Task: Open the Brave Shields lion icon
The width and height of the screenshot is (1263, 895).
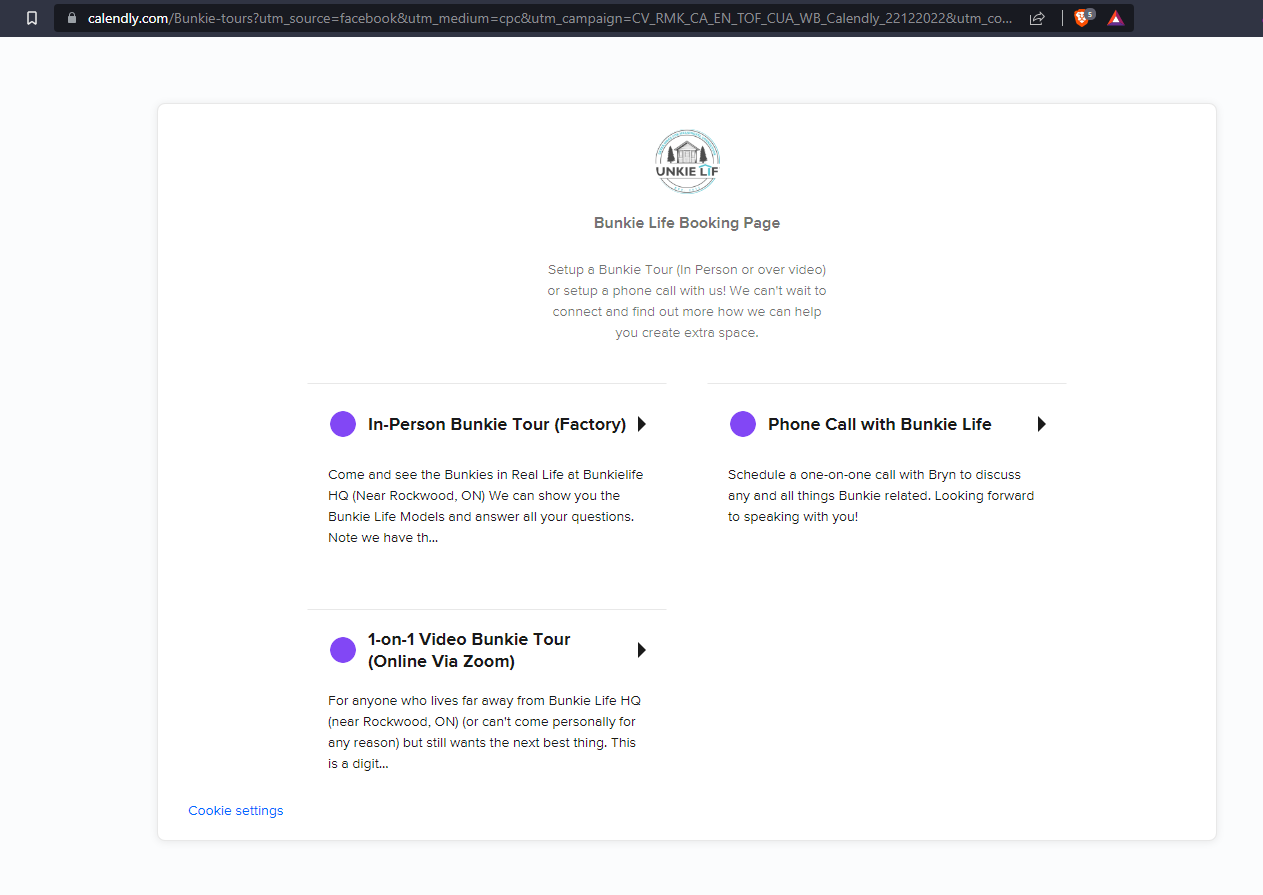Action: tap(1082, 18)
